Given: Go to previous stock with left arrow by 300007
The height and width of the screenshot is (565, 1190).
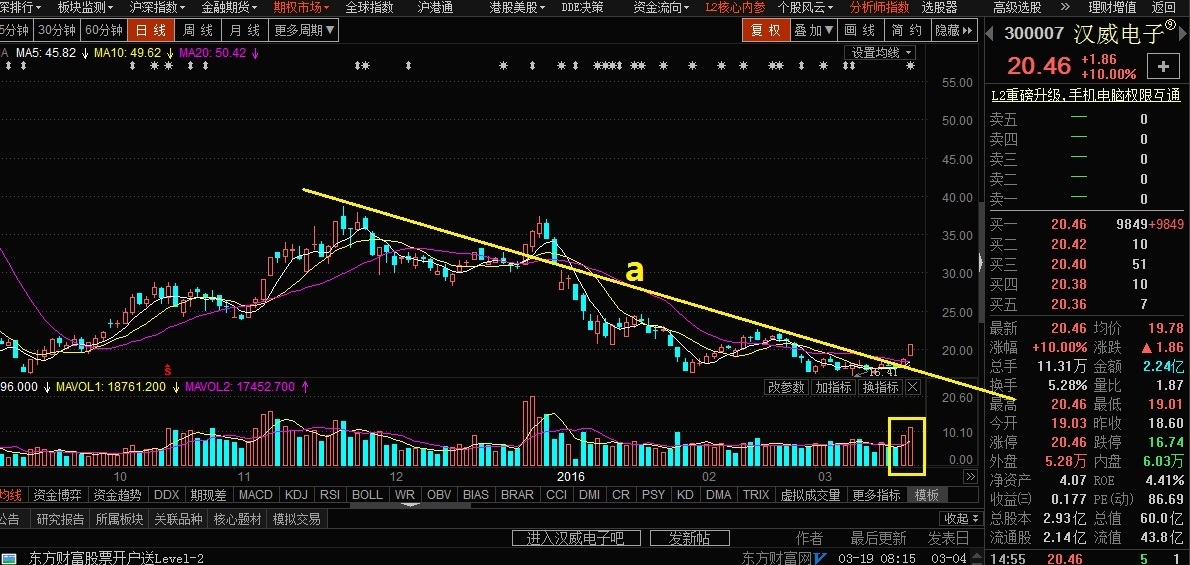Looking at the screenshot, I should click(x=990, y=33).
